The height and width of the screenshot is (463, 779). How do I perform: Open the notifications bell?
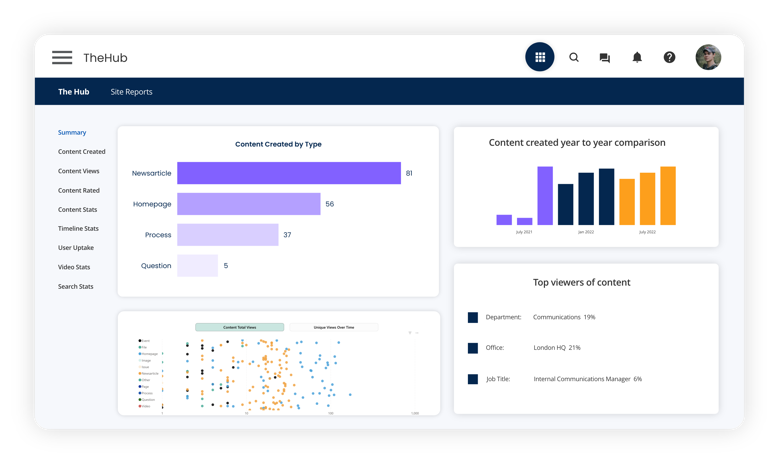(637, 57)
